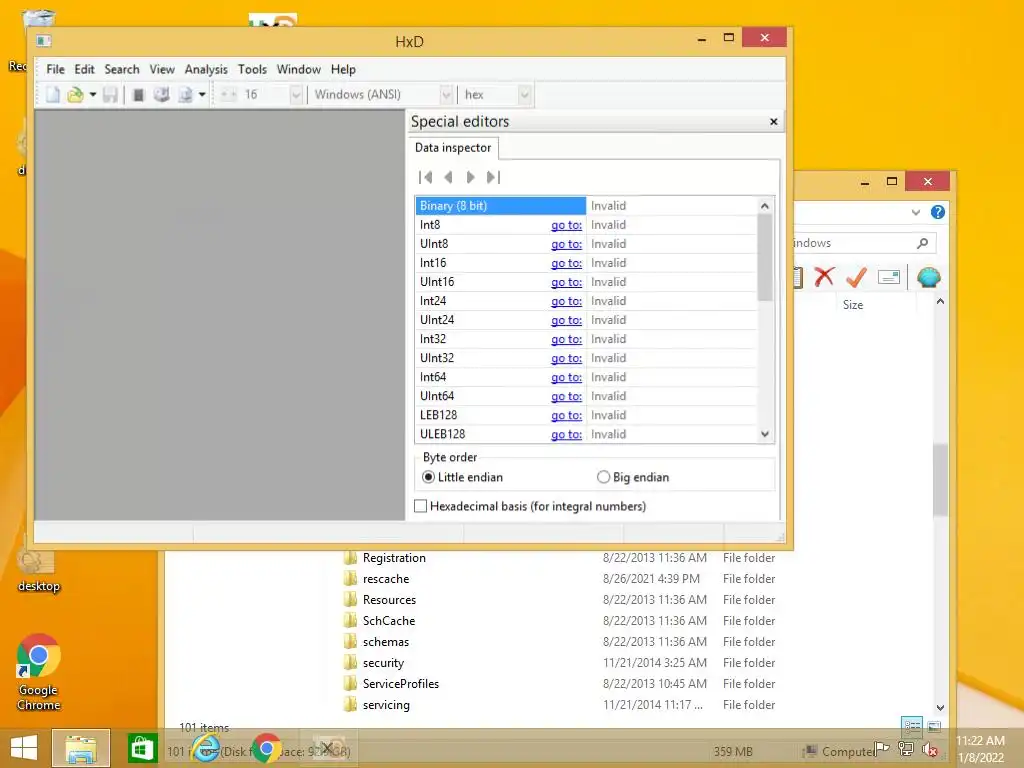Open the Edit menu in HxD
1024x768 pixels.
[84, 69]
